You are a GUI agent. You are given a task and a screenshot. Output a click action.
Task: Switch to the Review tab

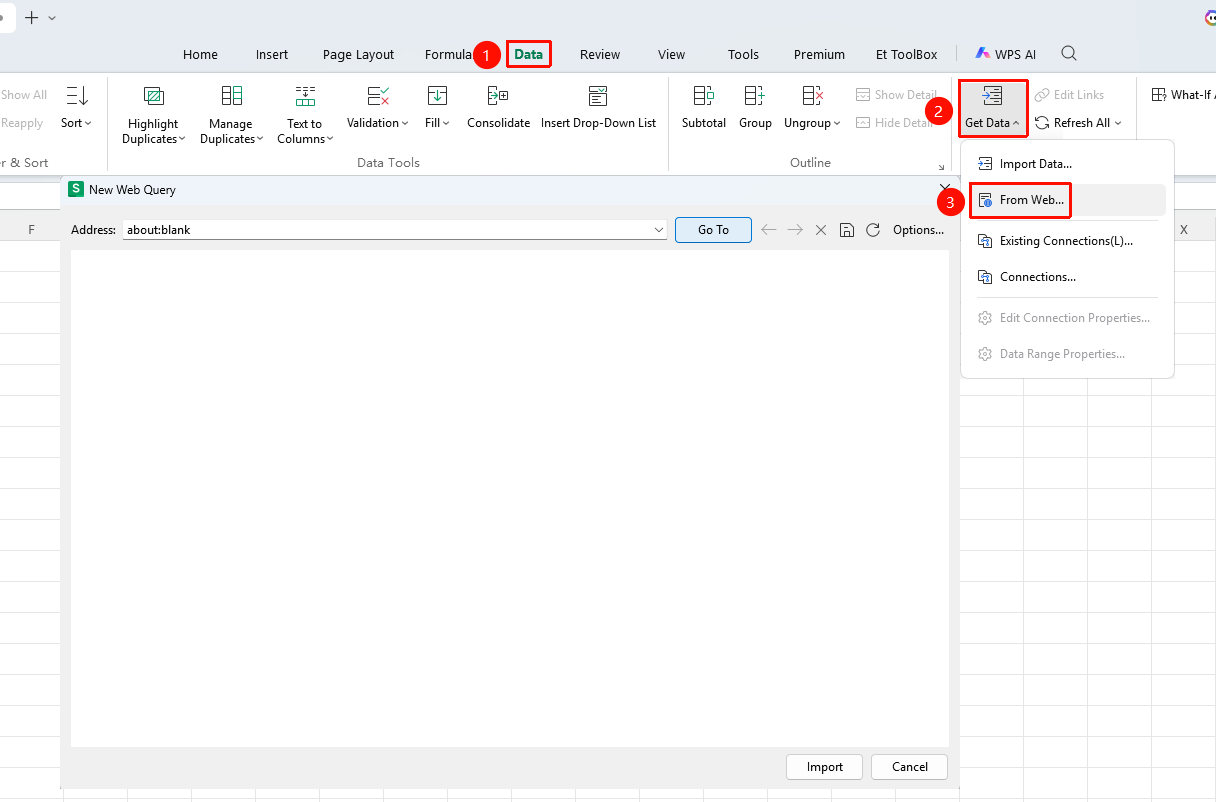pyautogui.click(x=600, y=55)
